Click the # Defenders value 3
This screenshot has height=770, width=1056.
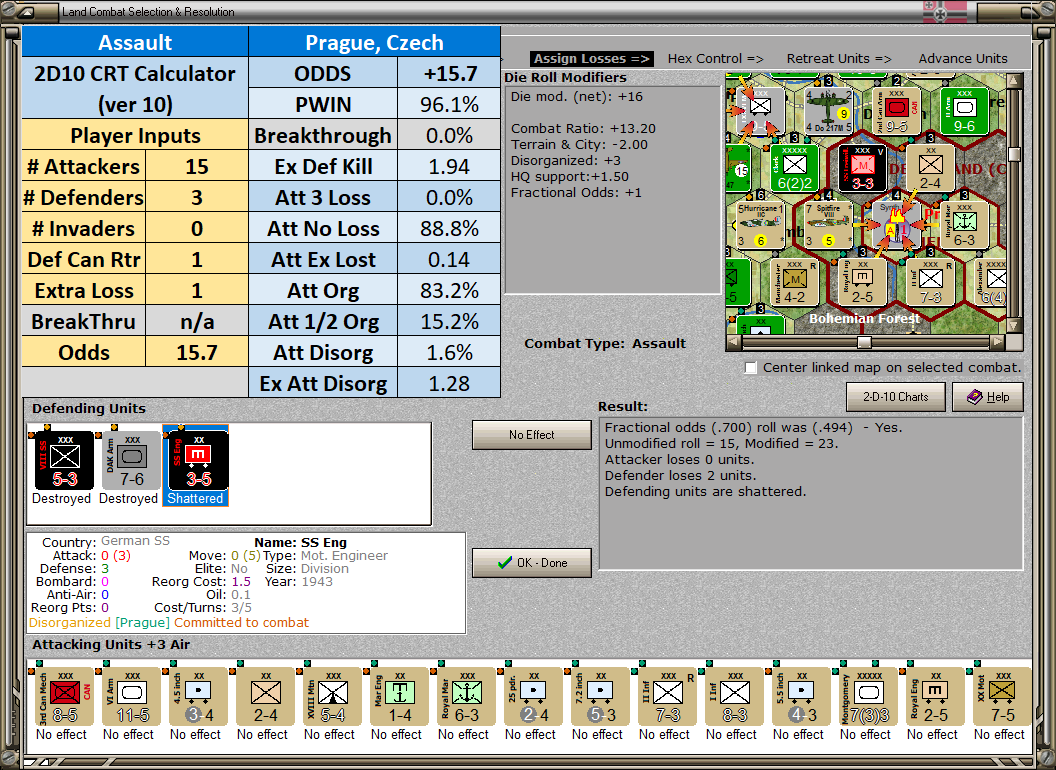(197, 197)
